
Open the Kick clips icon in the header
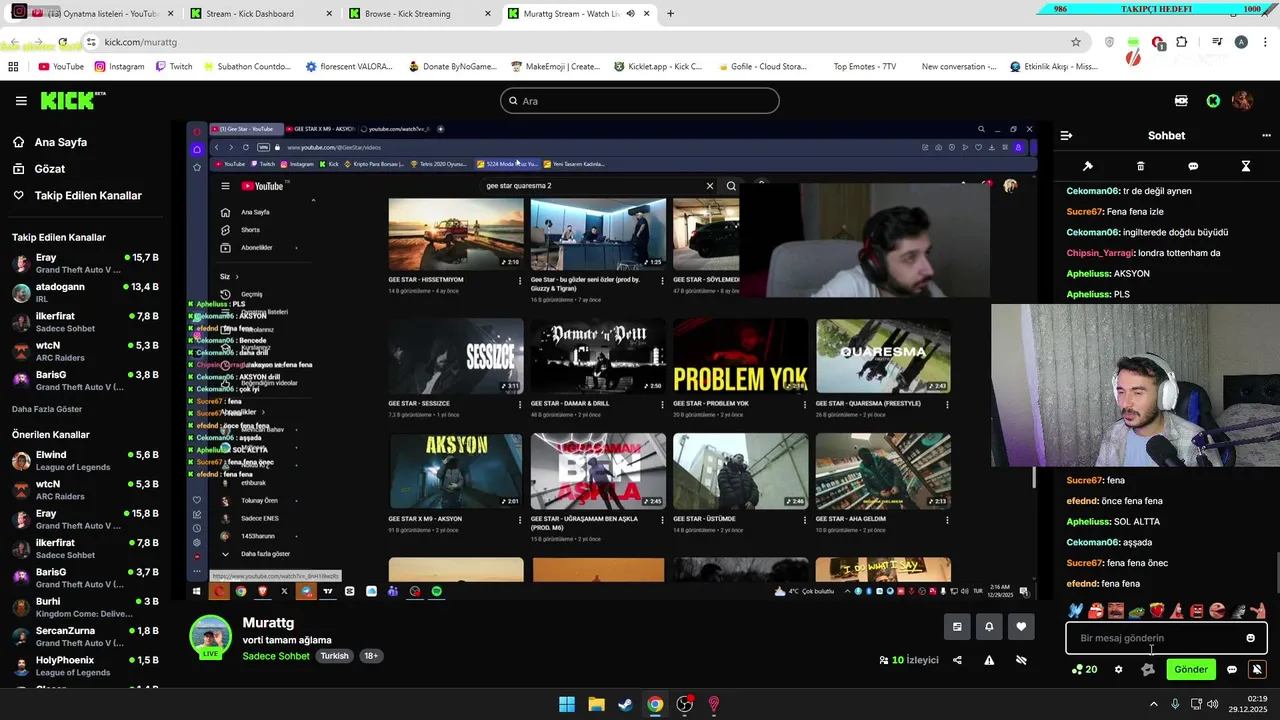click(1181, 101)
